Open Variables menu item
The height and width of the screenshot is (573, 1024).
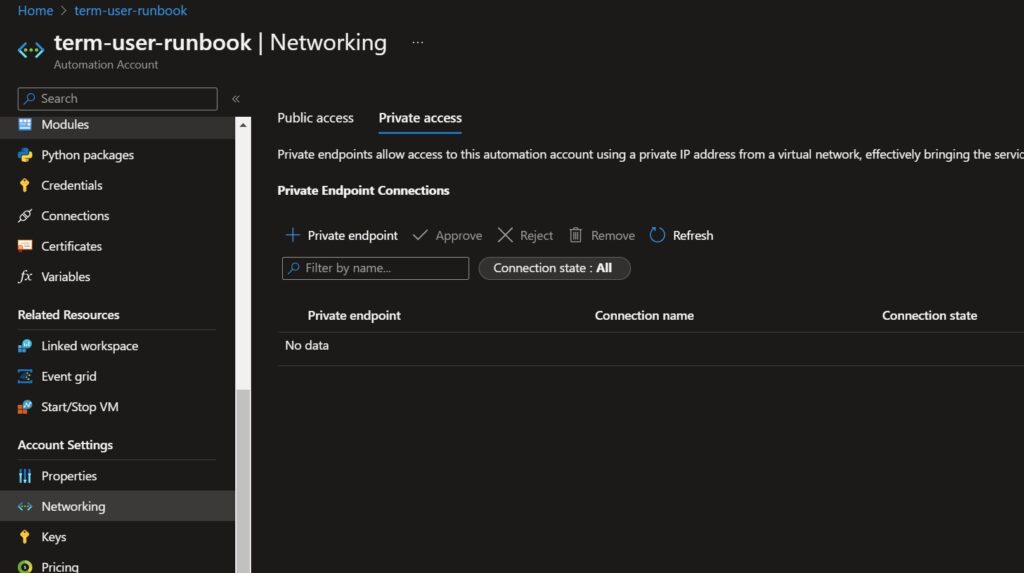pyautogui.click(x=118, y=276)
